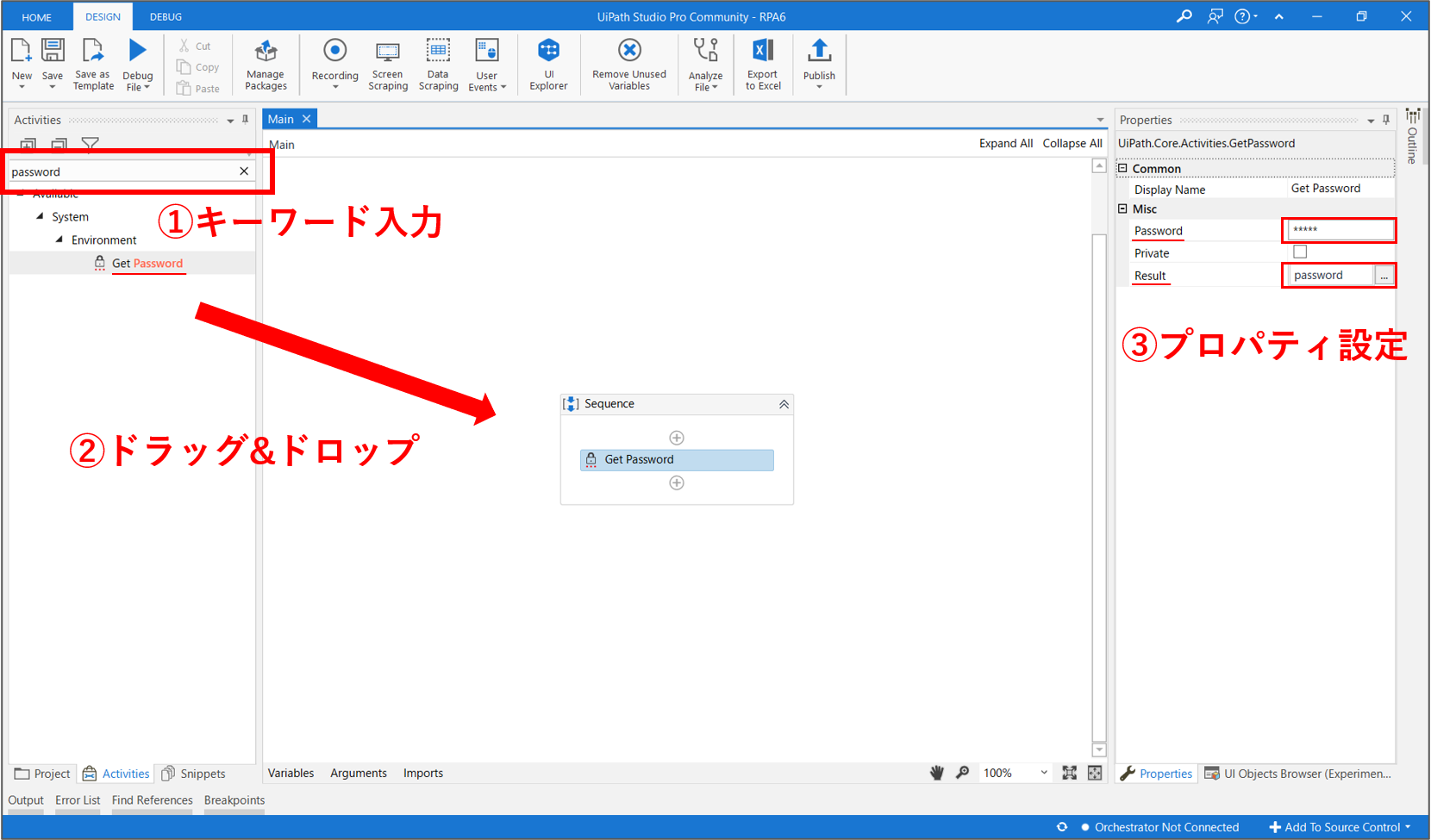
Task: Click Expand All in designer
Action: 1005,144
